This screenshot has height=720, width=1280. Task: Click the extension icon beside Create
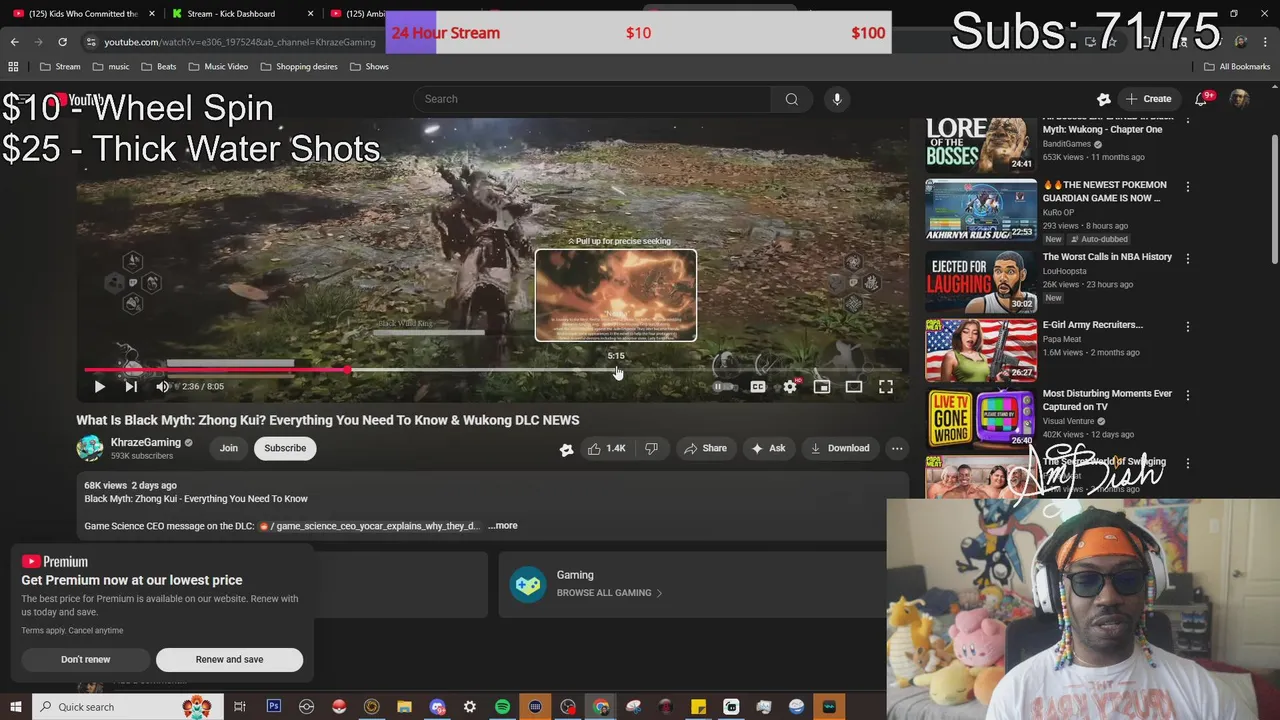(1104, 99)
